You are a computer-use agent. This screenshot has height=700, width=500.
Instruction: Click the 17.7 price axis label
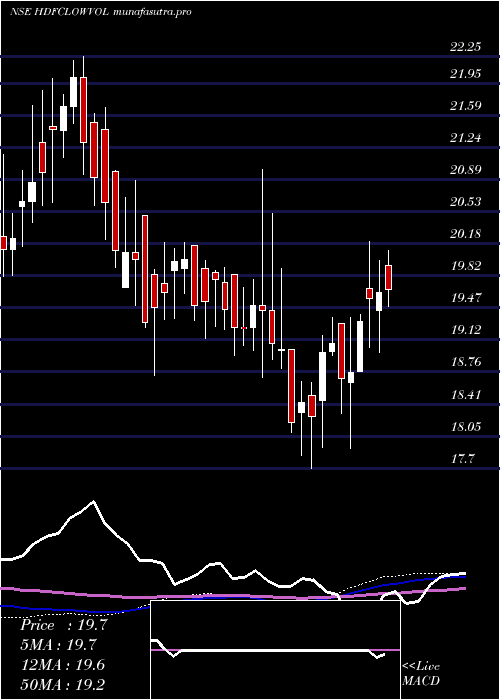[462, 458]
